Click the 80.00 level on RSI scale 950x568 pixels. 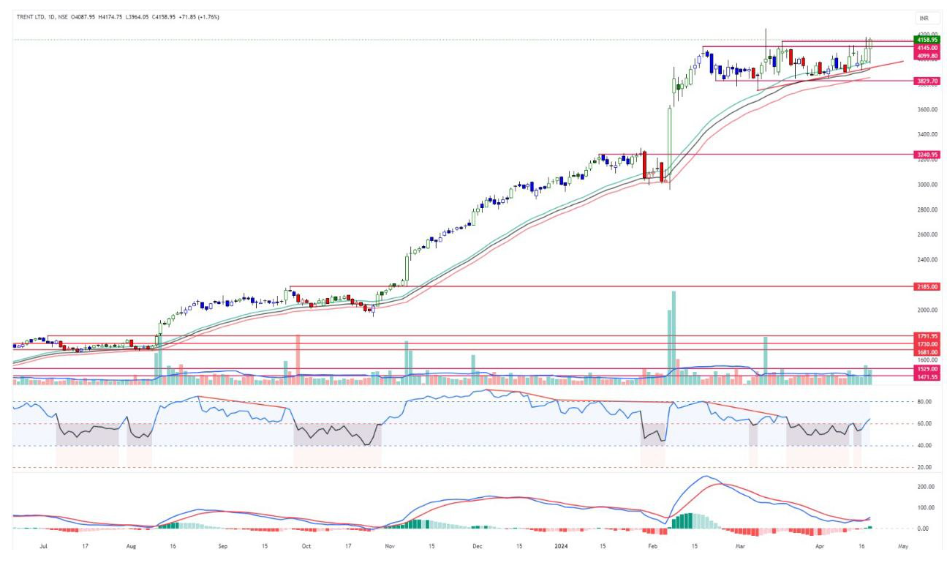[926, 402]
